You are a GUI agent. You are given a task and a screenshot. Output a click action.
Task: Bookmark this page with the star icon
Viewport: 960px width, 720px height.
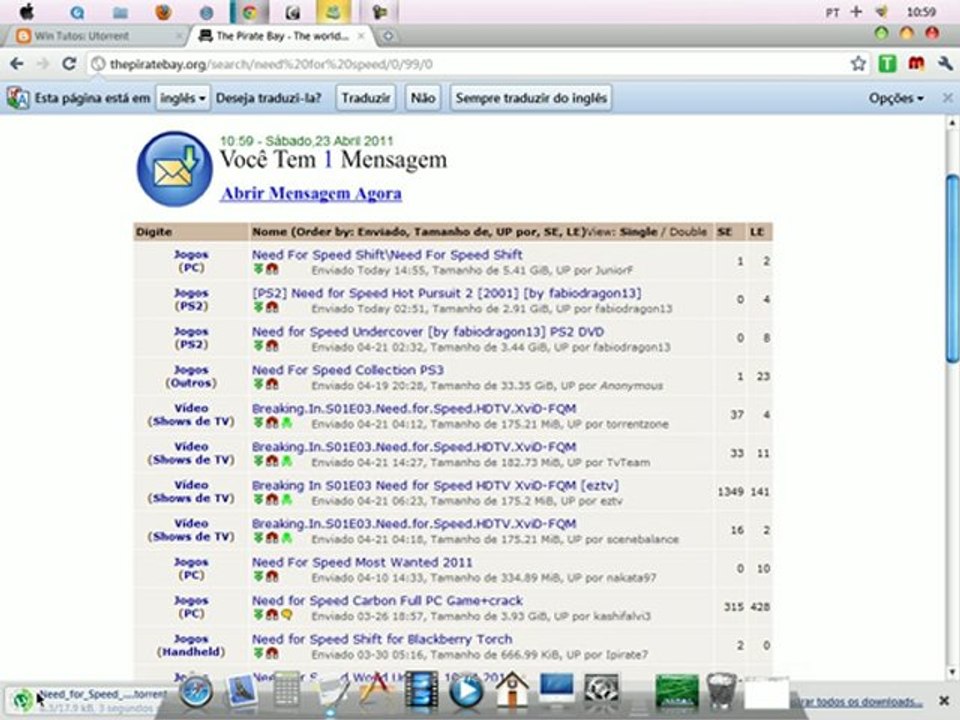tap(858, 64)
